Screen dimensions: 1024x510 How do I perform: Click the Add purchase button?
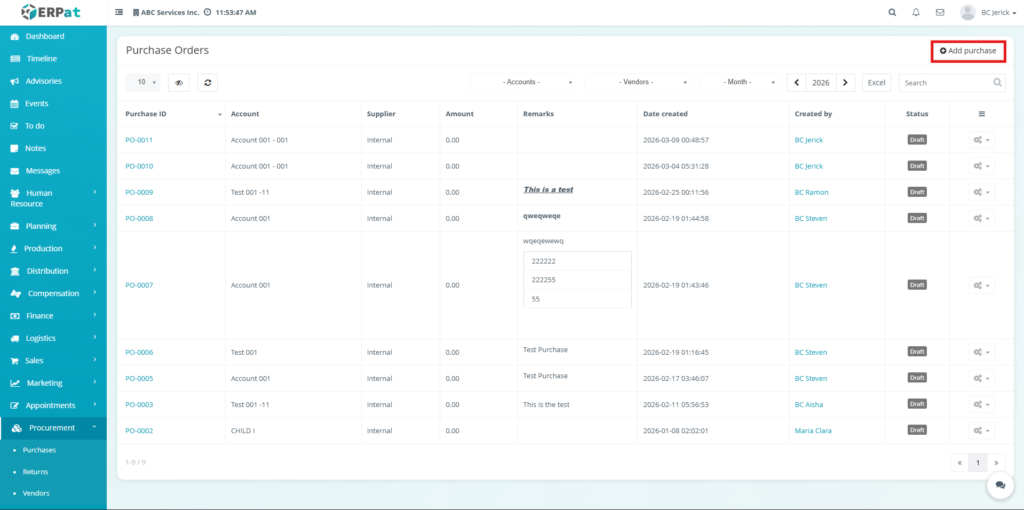[968, 50]
